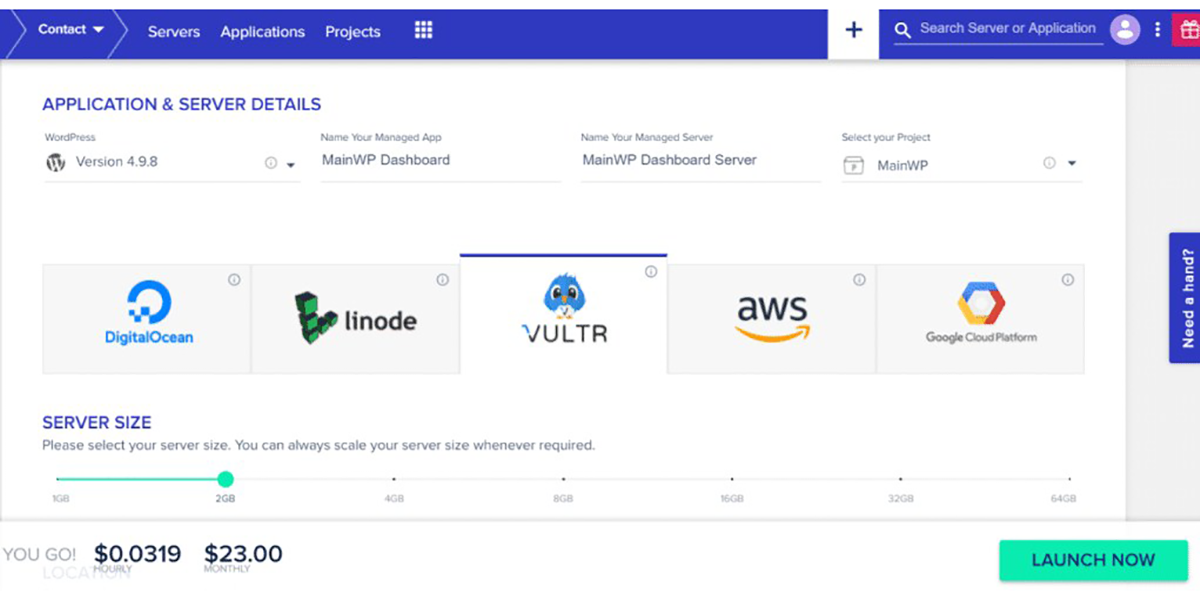
Task: Open the user profile avatar
Action: pos(1125,30)
